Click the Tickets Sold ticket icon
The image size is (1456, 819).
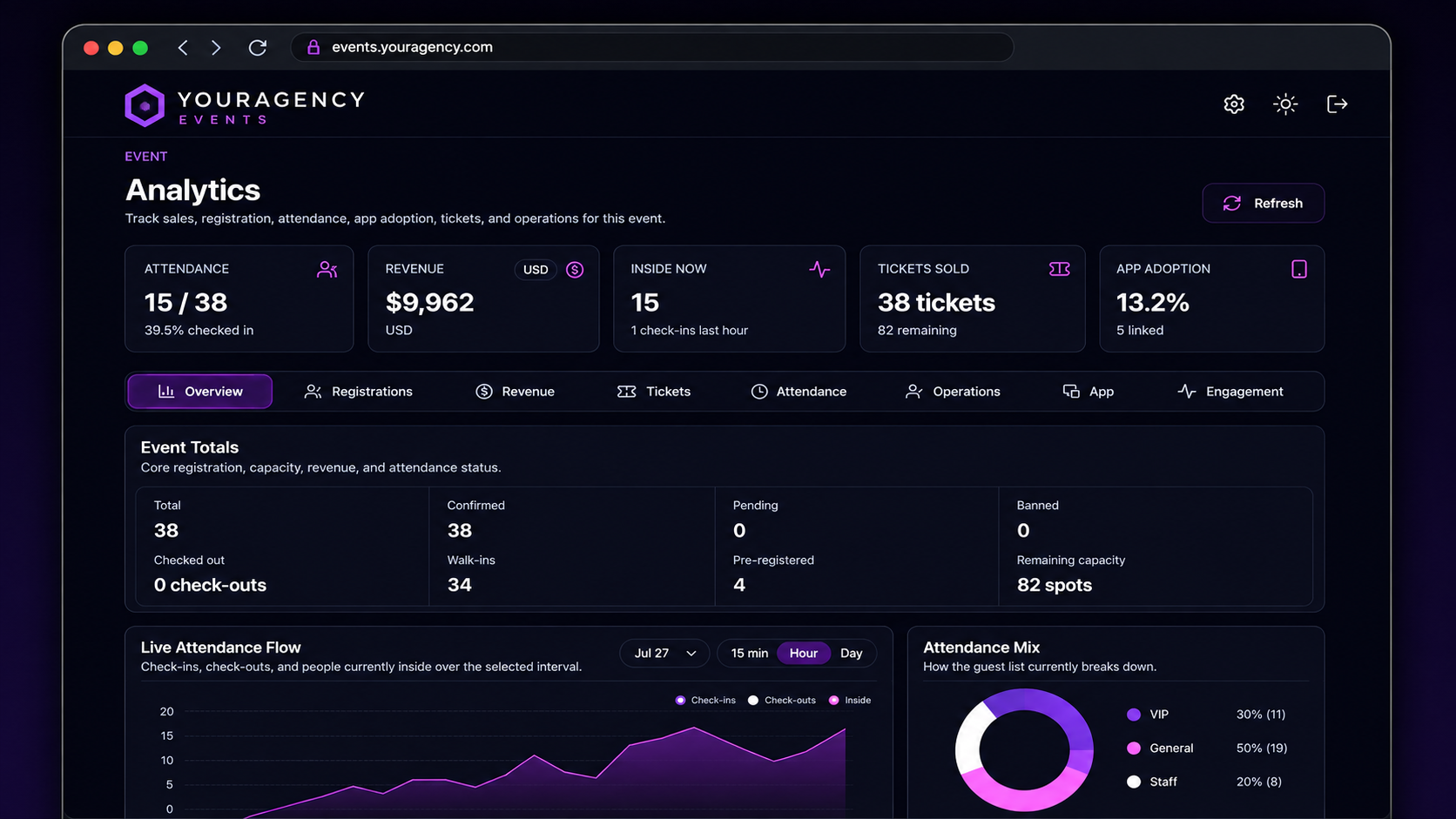(x=1060, y=270)
